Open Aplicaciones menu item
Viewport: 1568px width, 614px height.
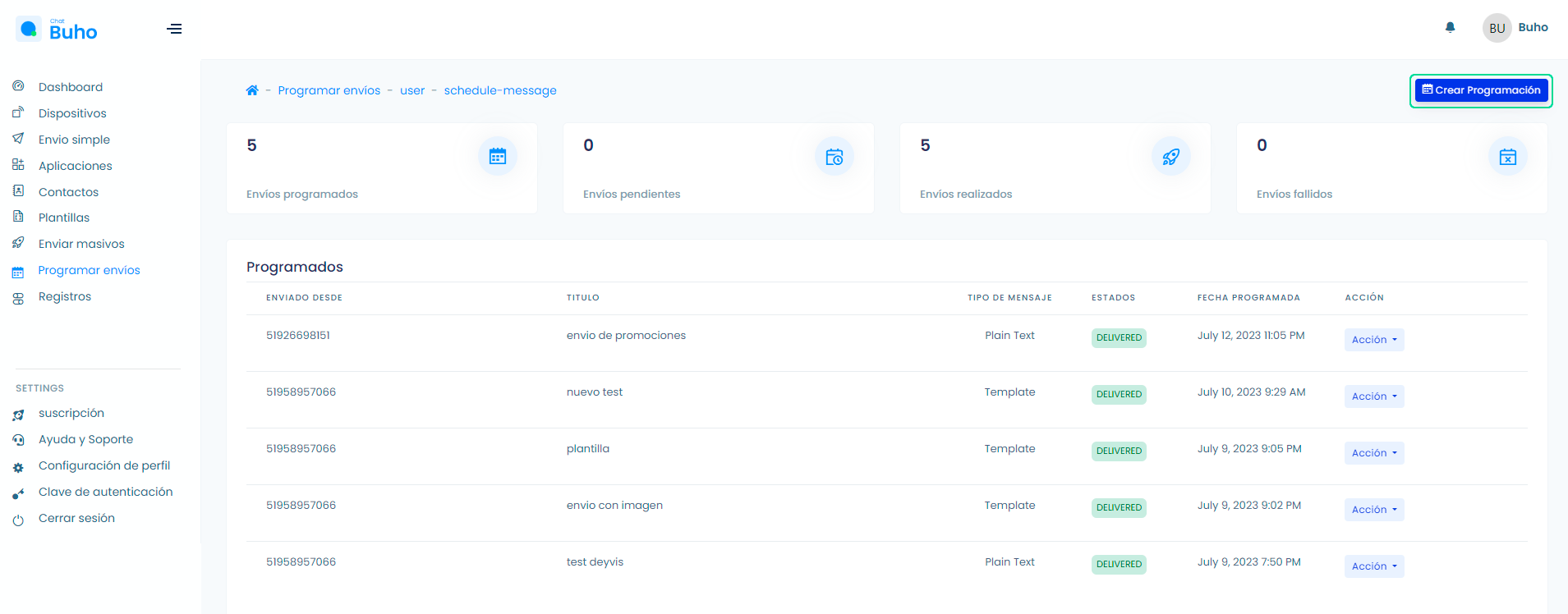point(76,166)
